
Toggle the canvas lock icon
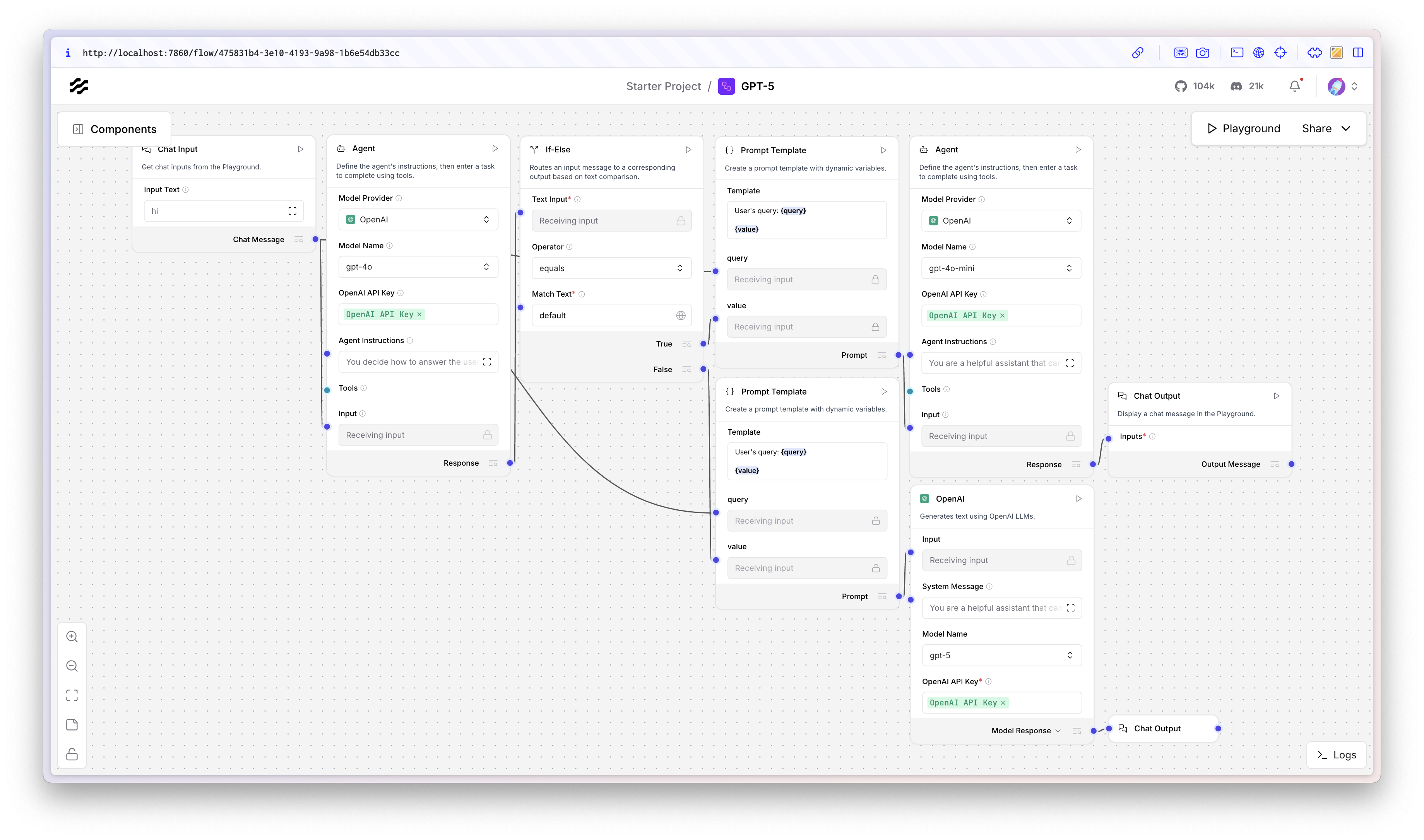coord(72,754)
